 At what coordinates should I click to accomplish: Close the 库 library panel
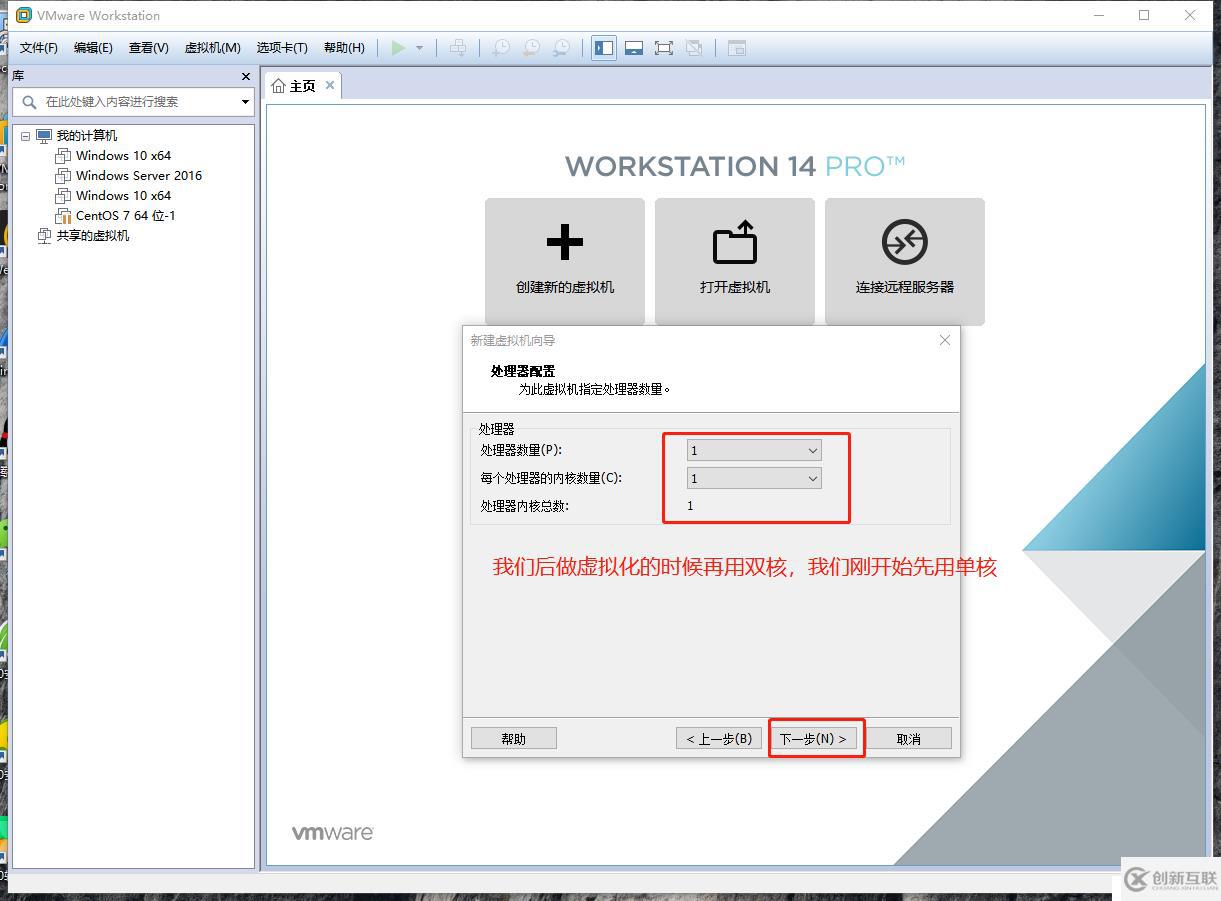(x=246, y=76)
